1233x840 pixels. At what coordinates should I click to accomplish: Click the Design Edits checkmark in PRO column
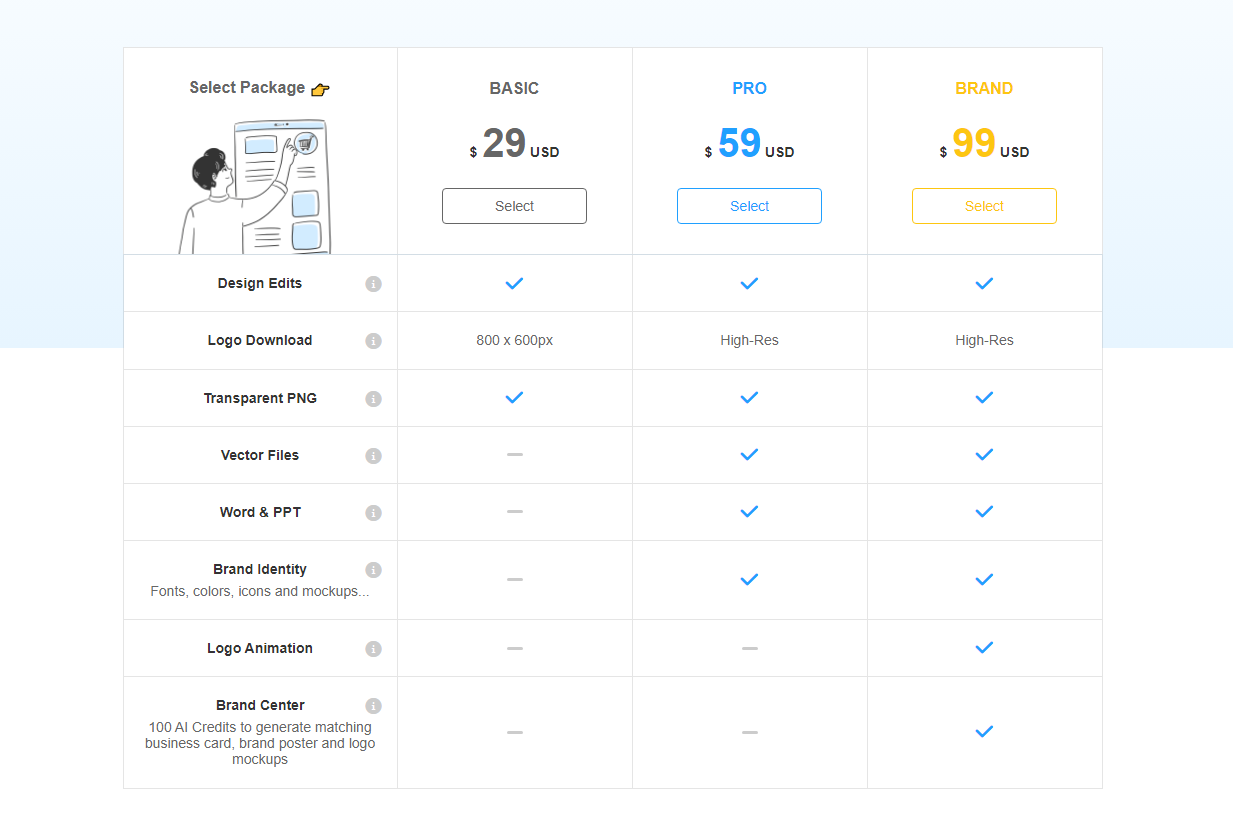click(749, 284)
